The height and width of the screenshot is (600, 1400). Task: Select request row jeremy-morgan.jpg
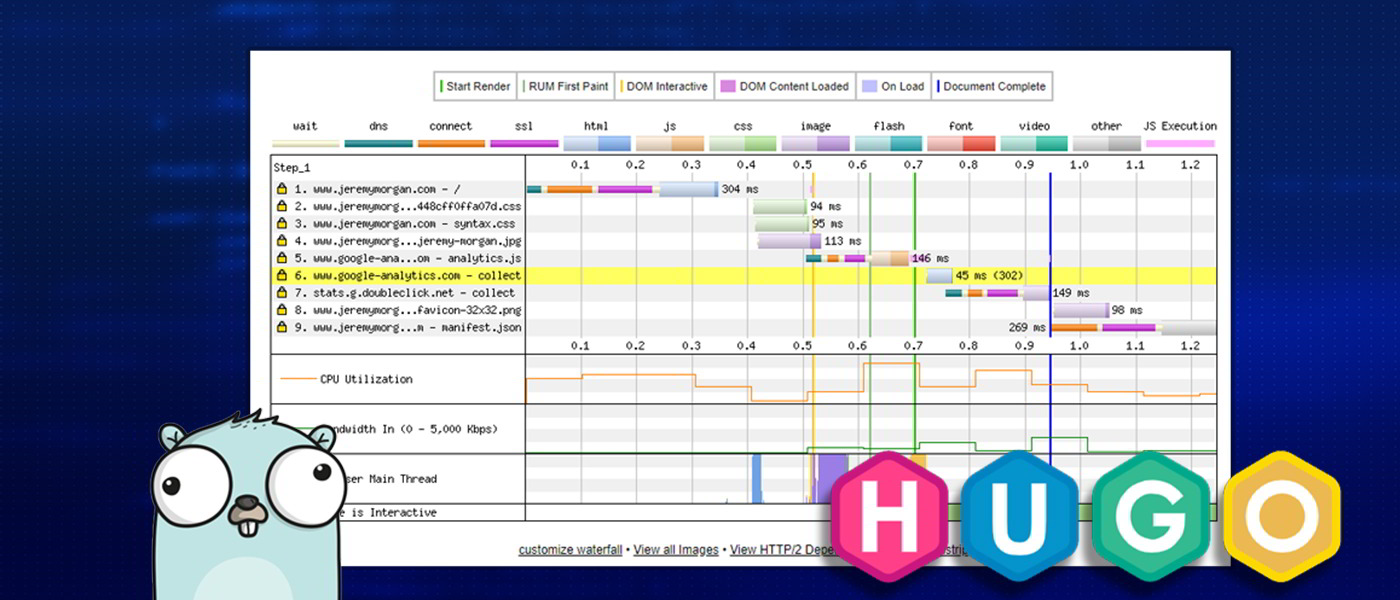pos(745,241)
